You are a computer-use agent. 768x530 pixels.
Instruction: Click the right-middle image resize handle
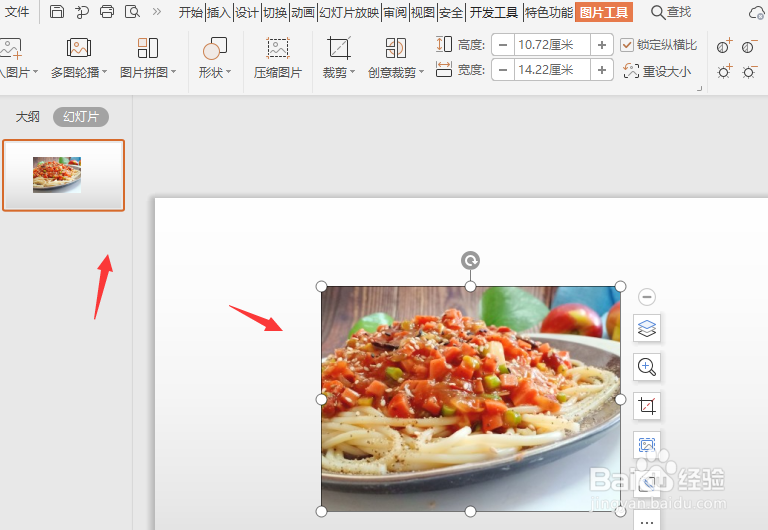pos(621,400)
